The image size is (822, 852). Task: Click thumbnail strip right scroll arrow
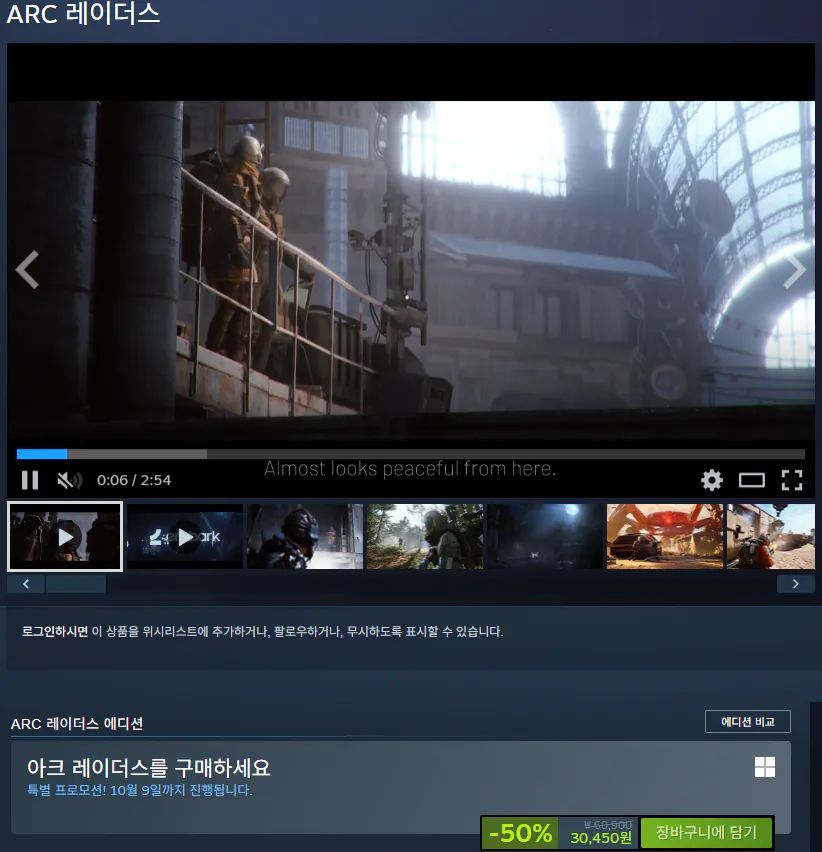[x=795, y=584]
